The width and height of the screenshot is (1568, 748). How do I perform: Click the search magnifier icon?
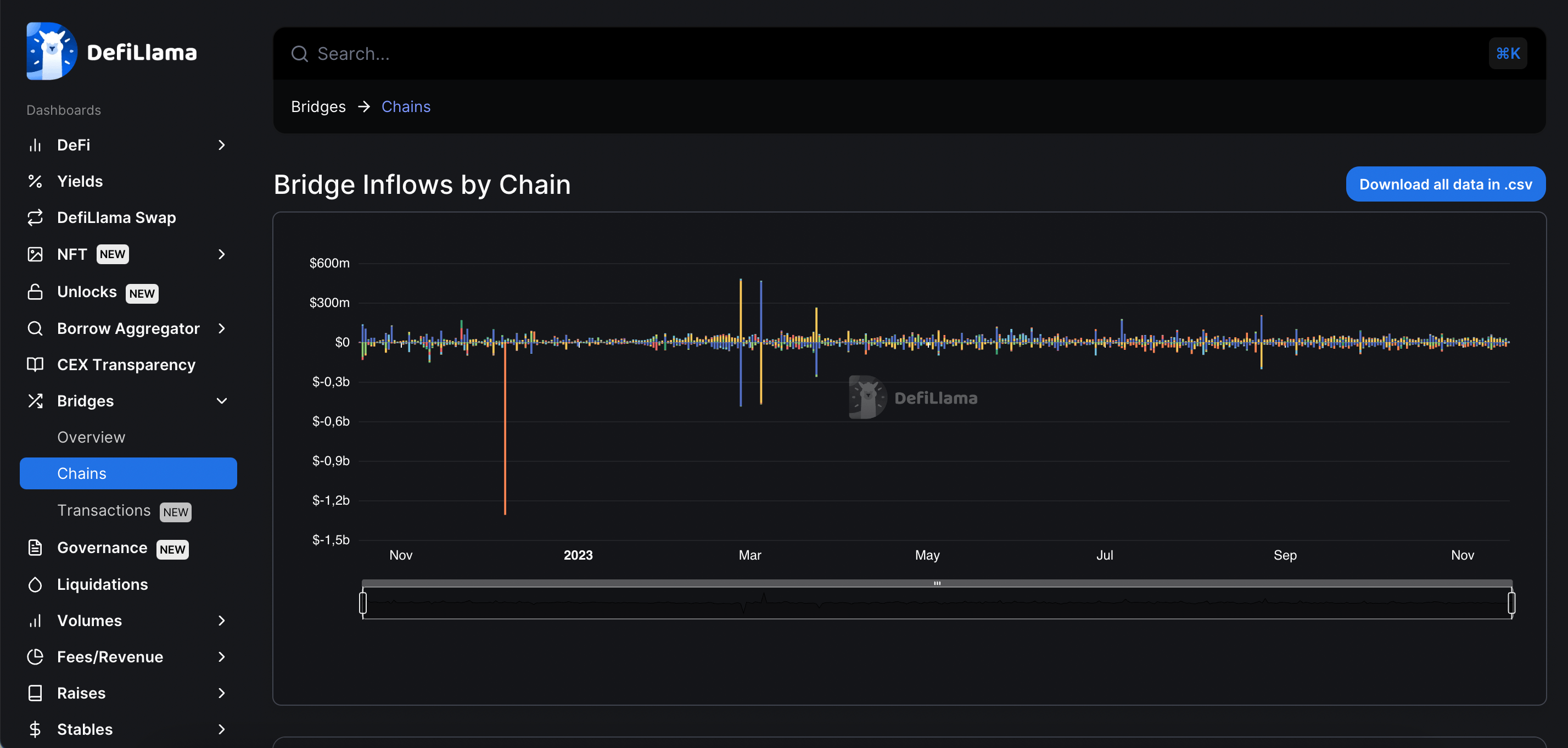[299, 54]
